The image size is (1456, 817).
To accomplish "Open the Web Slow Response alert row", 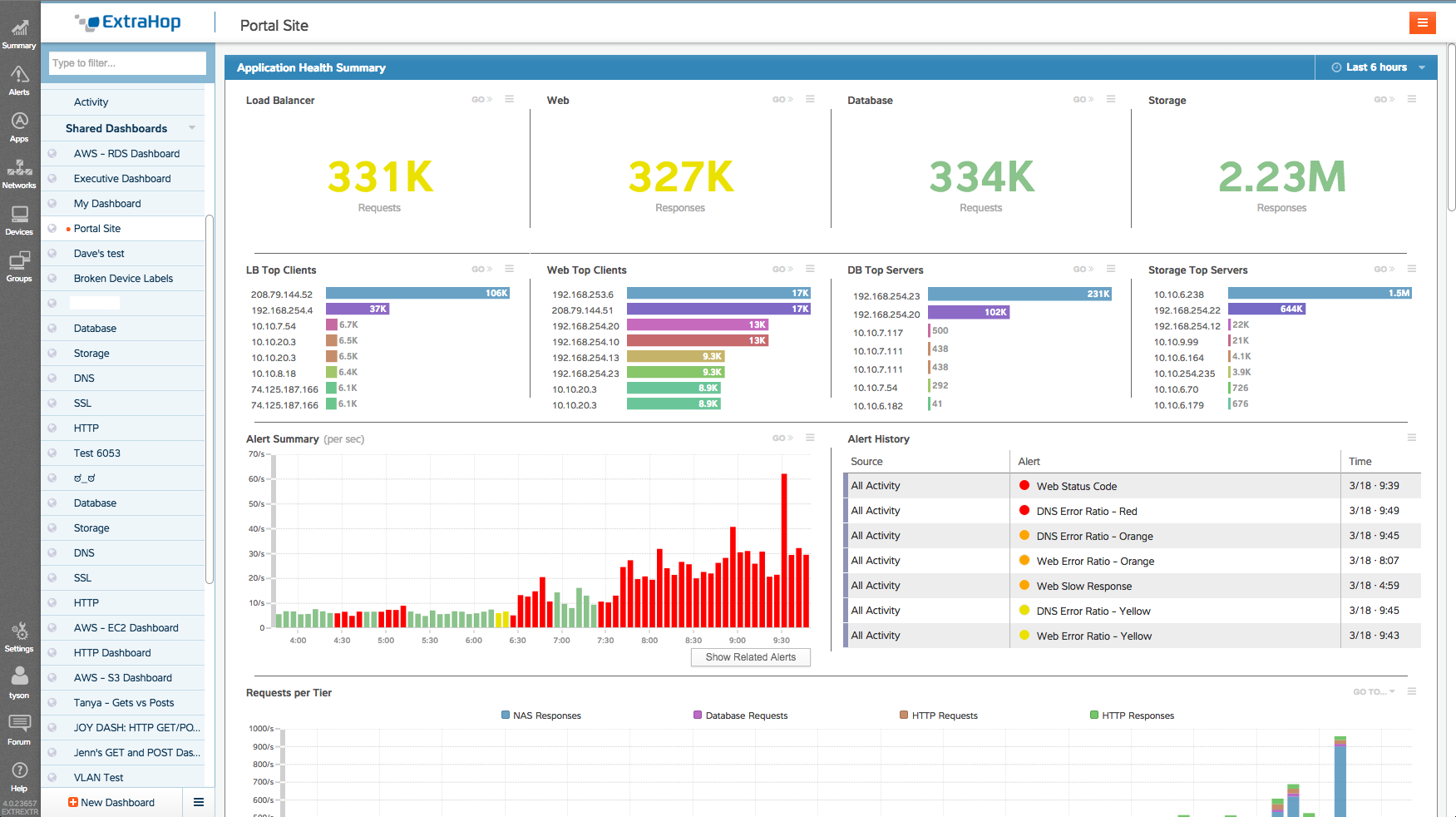I will click(1132, 586).
